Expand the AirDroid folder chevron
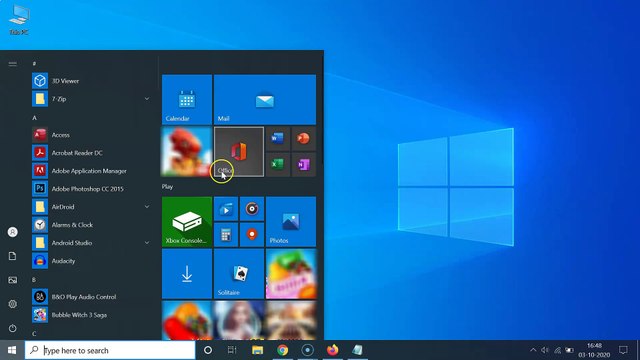This screenshot has width=640, height=360. click(147, 207)
